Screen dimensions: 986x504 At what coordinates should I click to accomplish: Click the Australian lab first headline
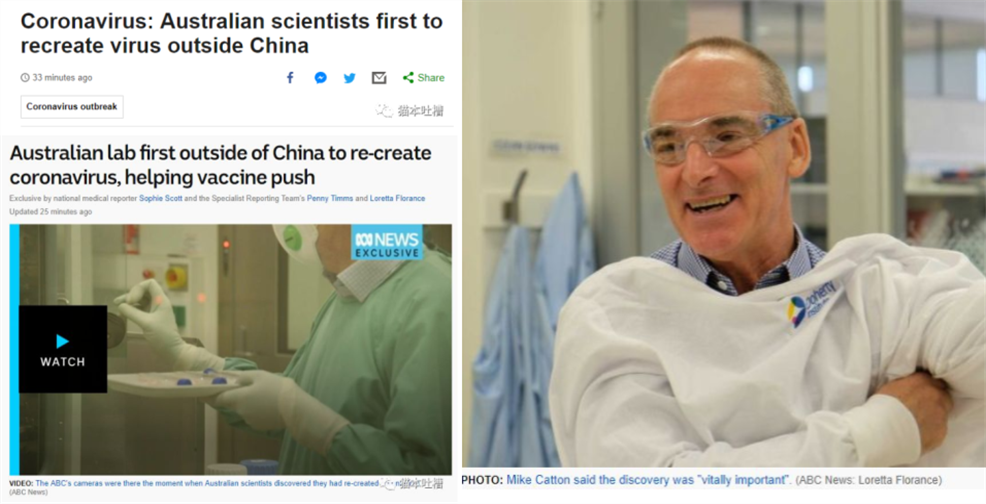tap(221, 165)
